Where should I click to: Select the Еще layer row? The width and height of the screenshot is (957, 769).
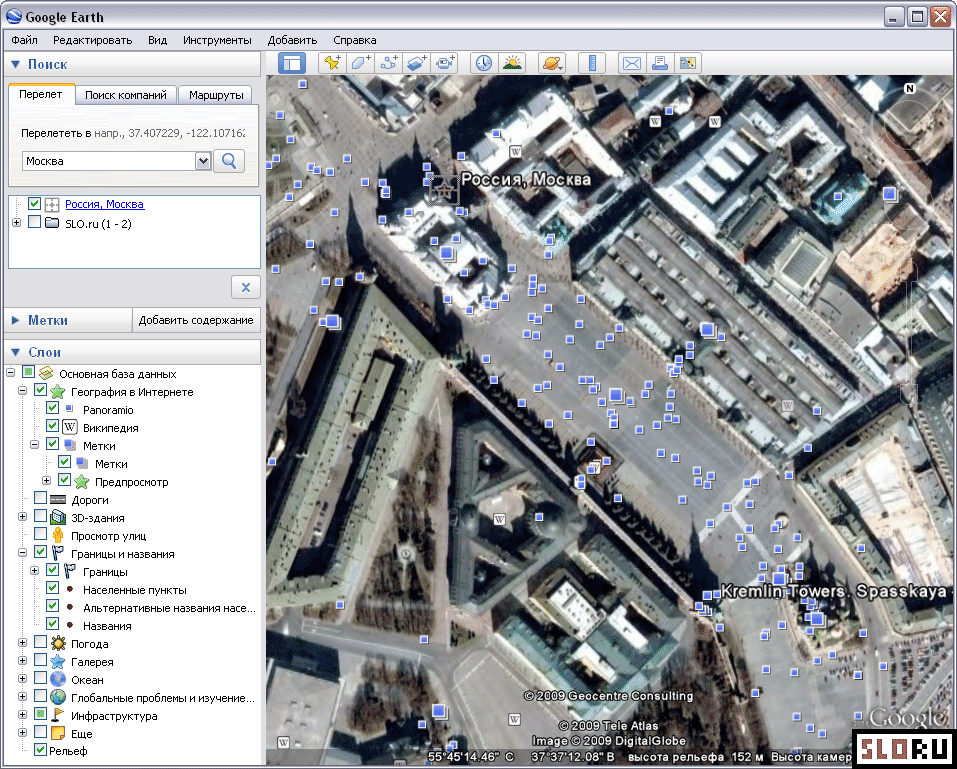point(81,734)
